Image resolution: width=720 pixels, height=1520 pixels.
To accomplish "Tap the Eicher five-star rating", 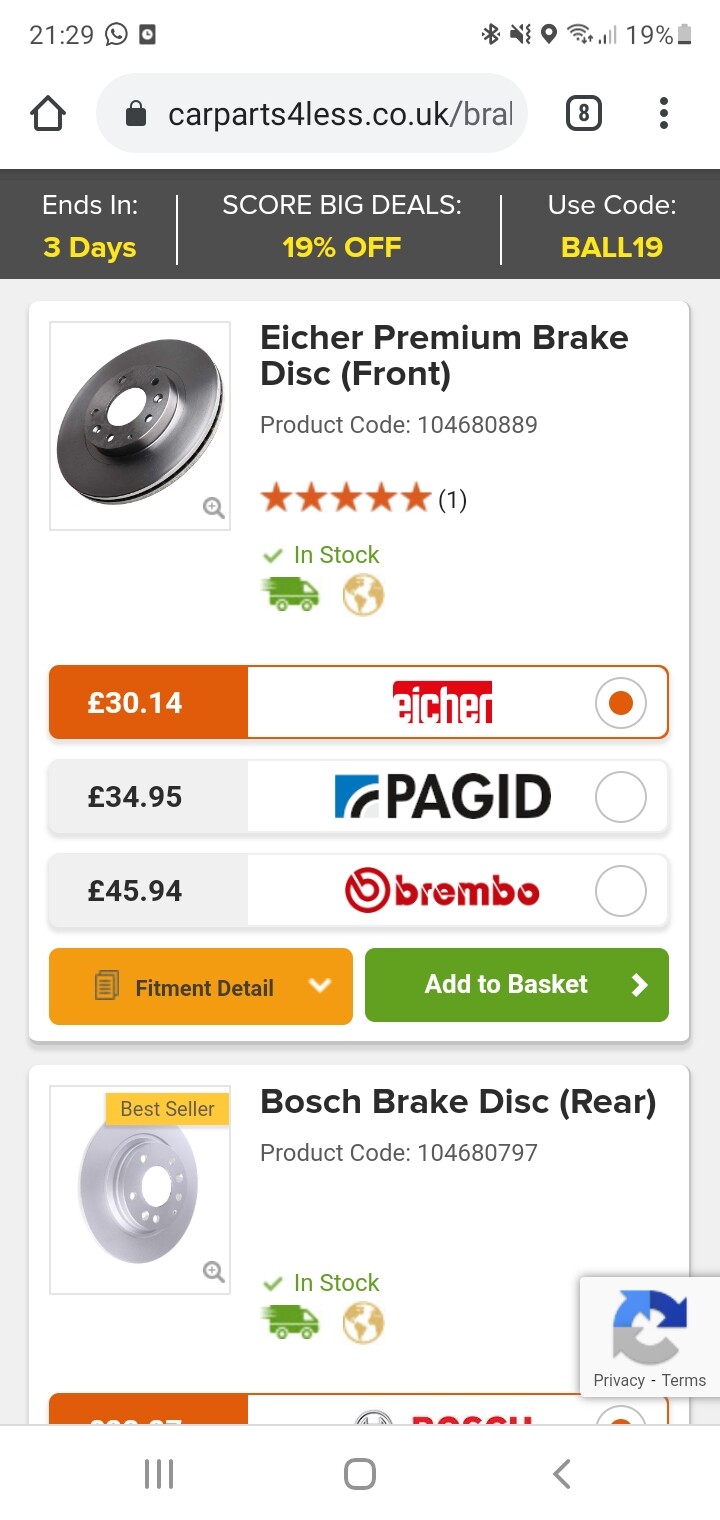I will coord(345,498).
